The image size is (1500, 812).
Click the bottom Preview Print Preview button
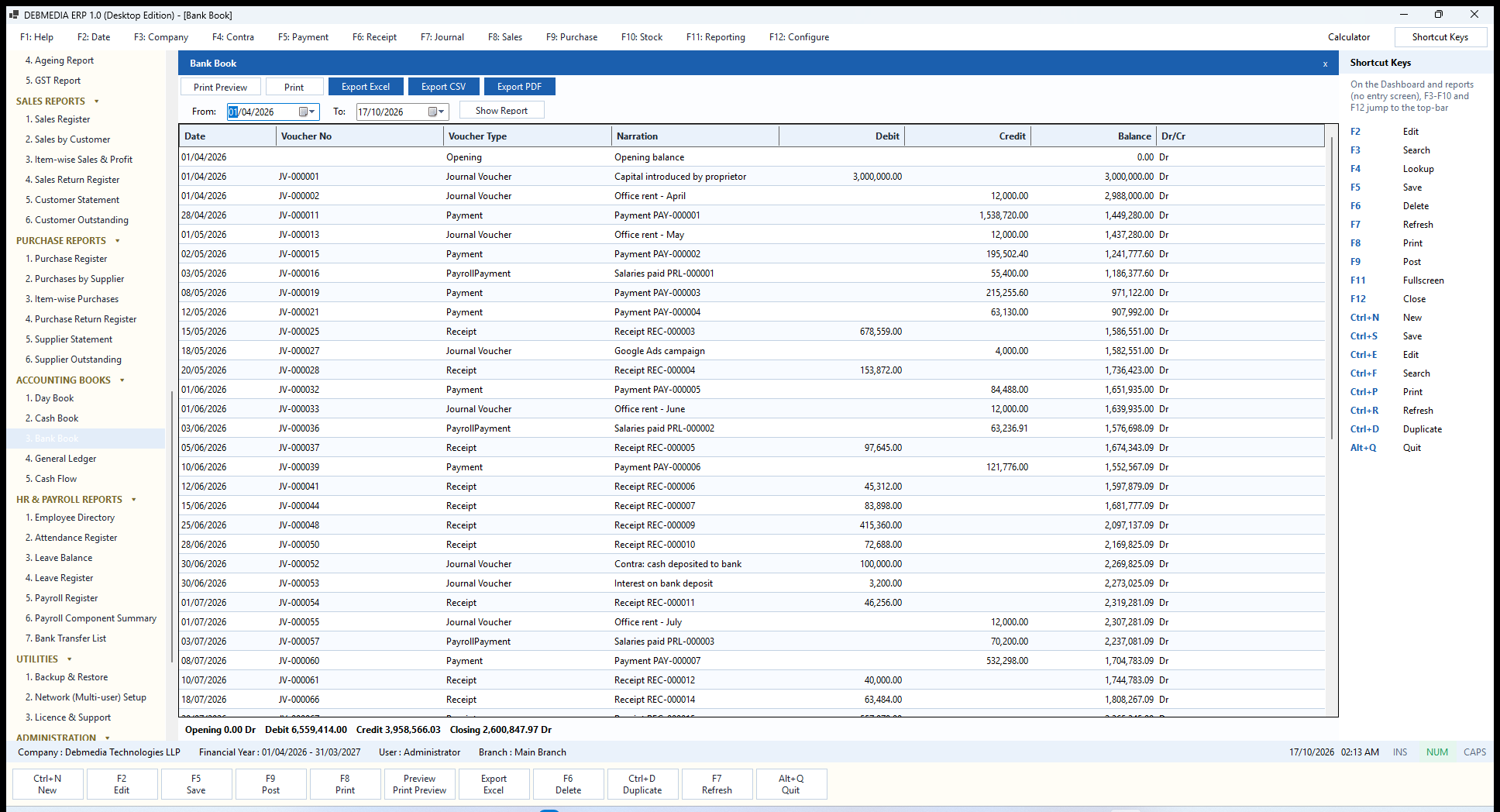click(x=419, y=784)
